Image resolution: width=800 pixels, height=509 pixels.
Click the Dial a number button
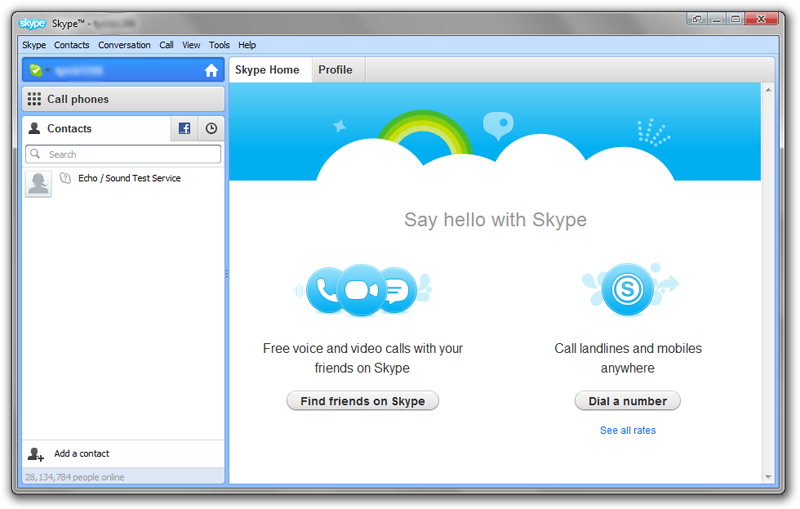point(628,401)
